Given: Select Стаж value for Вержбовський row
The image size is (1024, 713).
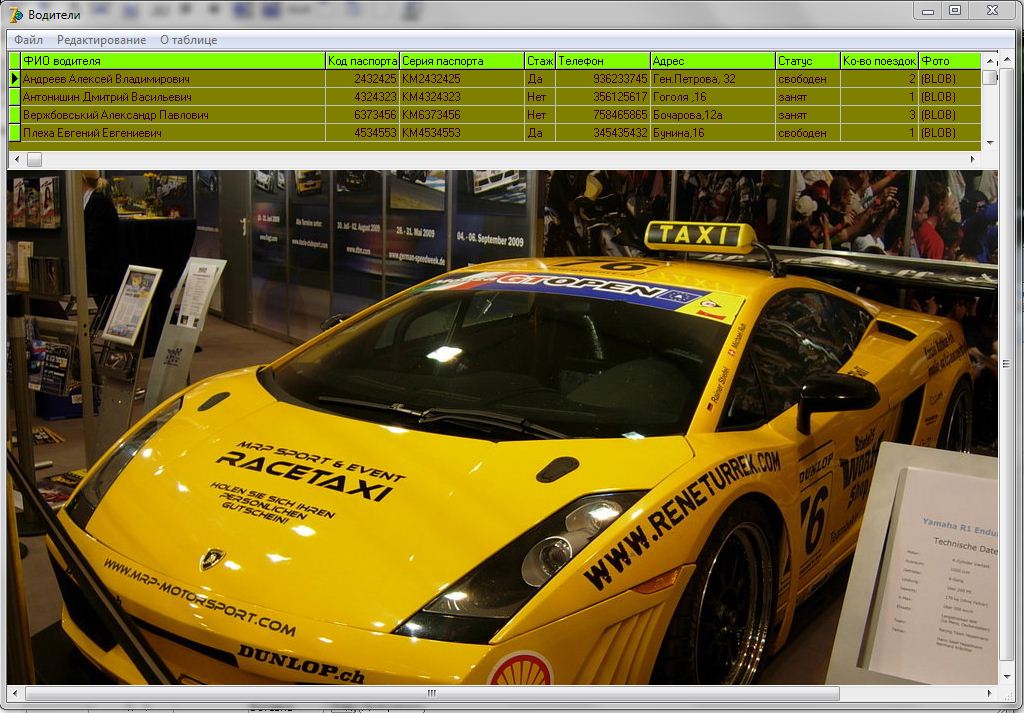Looking at the screenshot, I should tap(540, 115).
